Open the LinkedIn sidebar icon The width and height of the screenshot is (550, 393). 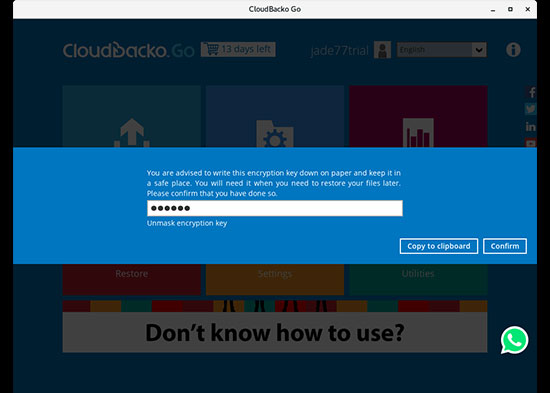point(531,126)
